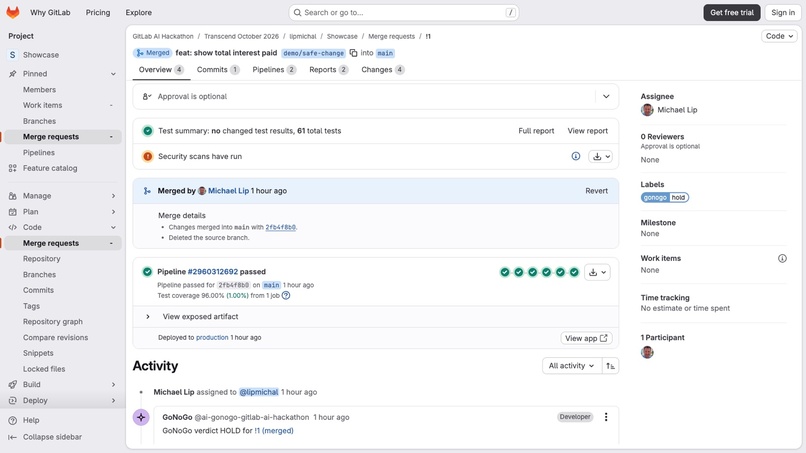Click the search magnifier icon
Viewport: 806px width, 453px height.
pos(297,12)
